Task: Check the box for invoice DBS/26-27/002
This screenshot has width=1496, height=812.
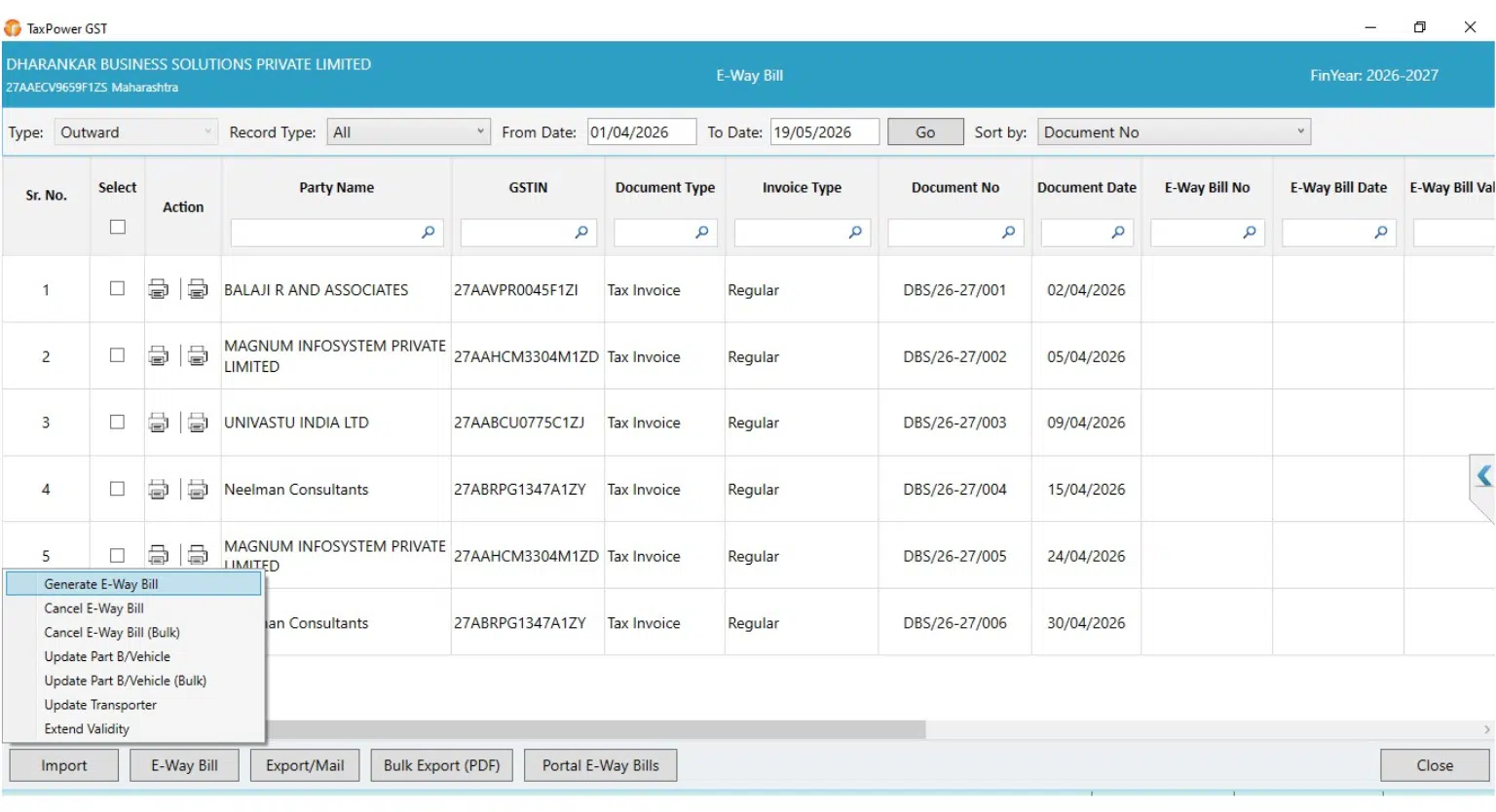Action: pos(118,355)
